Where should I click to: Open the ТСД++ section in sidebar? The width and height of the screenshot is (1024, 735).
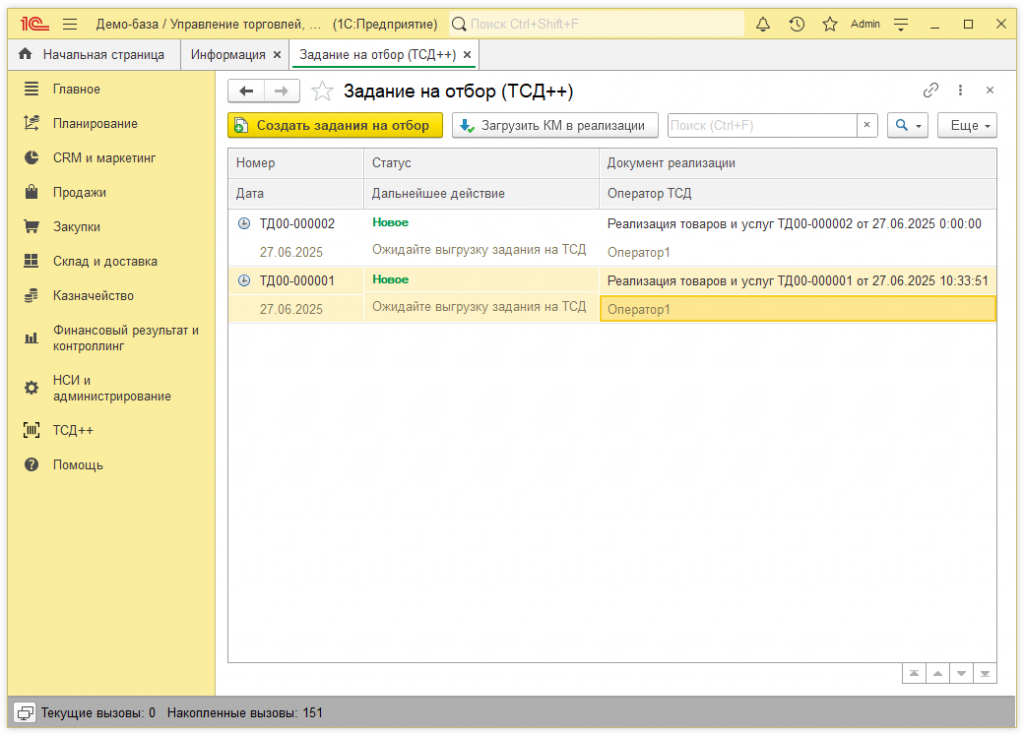(73, 430)
